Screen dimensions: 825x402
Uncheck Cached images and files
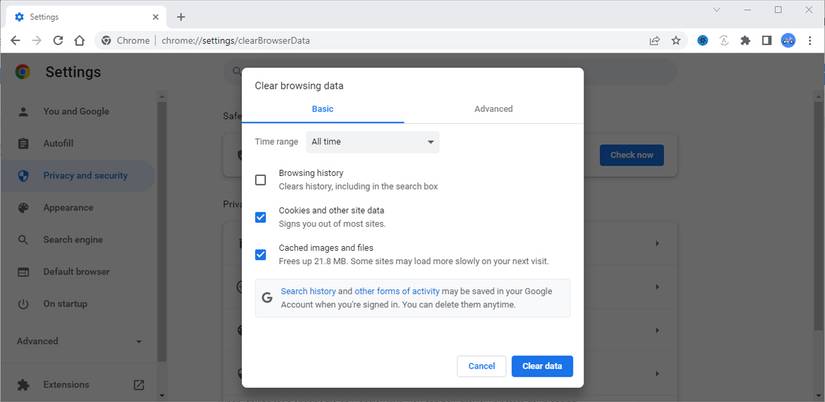(261, 254)
